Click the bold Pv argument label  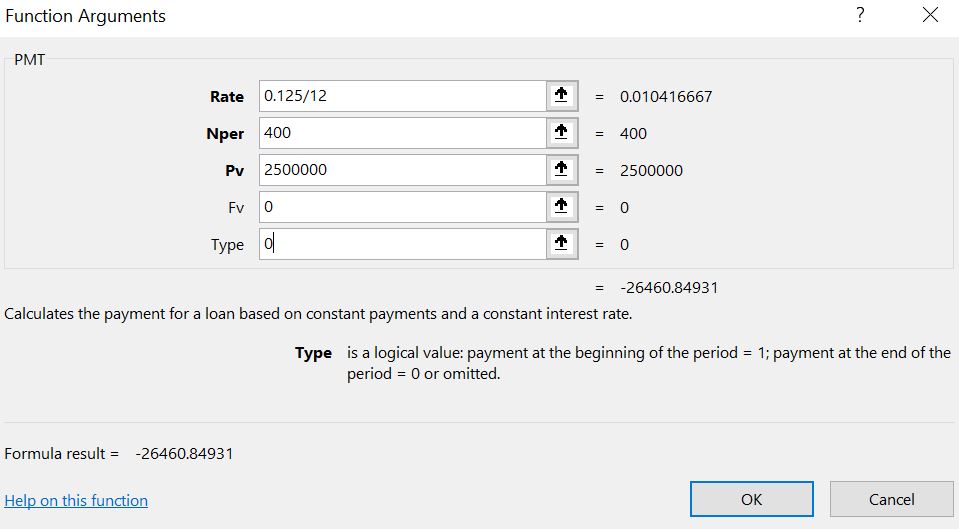click(234, 171)
